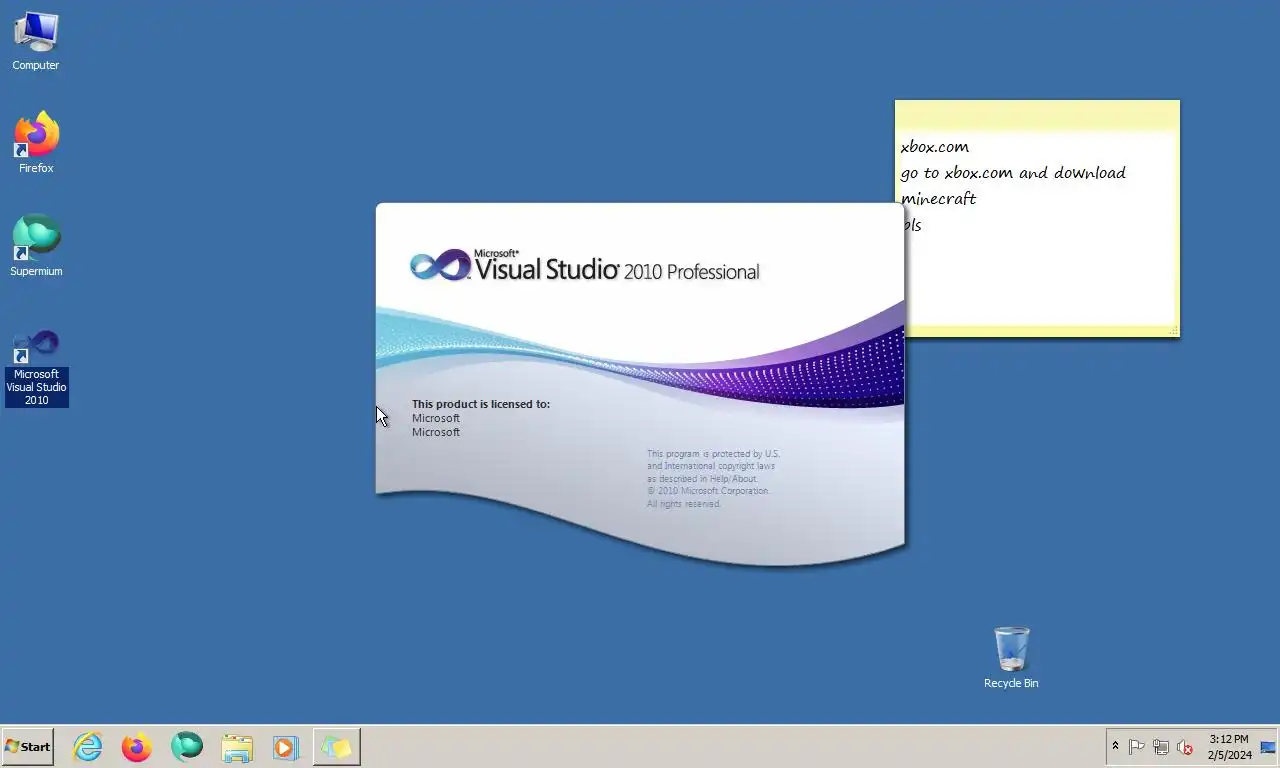1280x768 pixels.
Task: Click the 'minecraft' line in the sticky note
Action: (x=938, y=199)
